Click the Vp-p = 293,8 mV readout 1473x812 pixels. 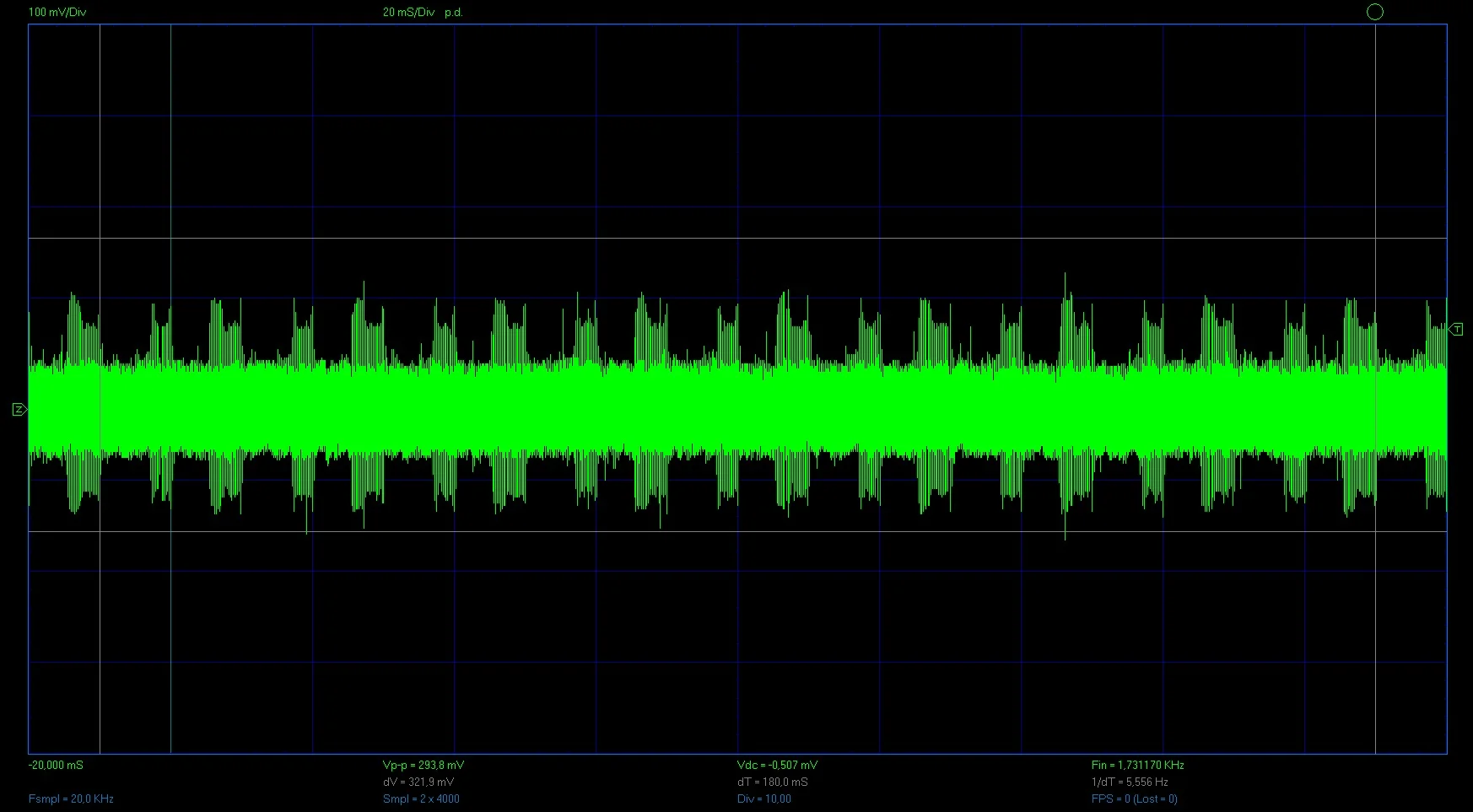(424, 766)
